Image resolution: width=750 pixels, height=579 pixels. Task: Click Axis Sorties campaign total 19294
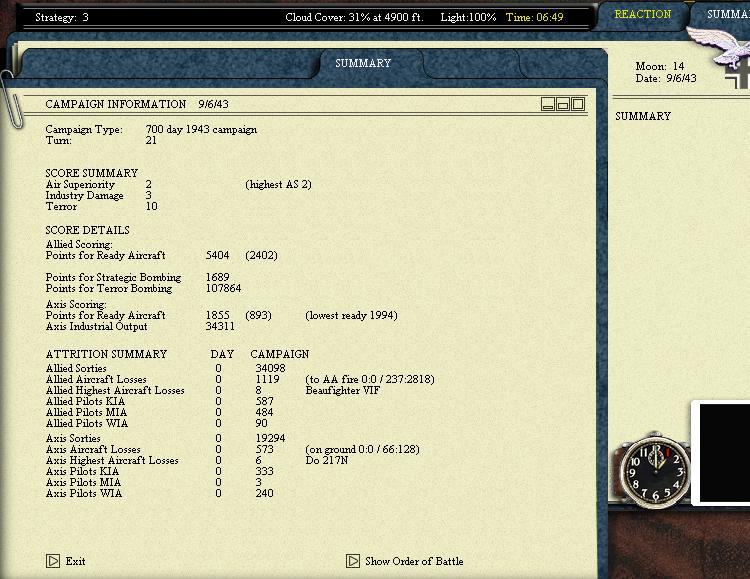270,438
